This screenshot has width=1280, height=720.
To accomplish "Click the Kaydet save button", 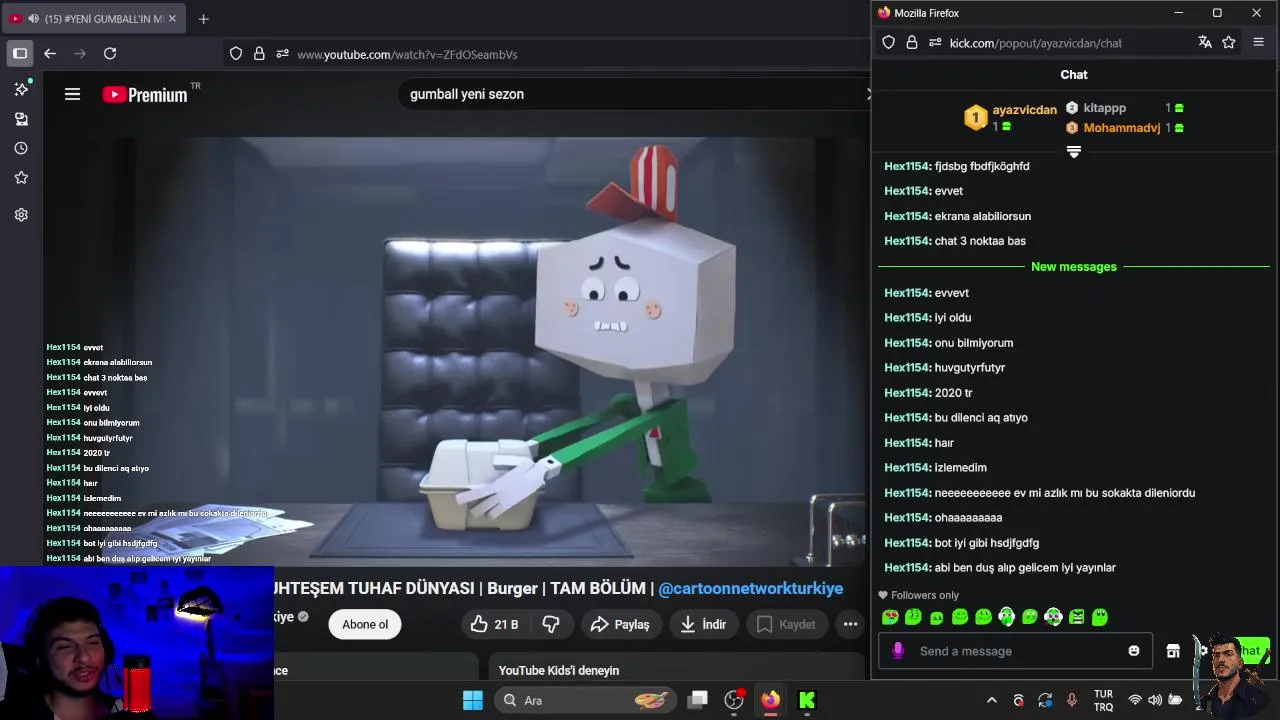I will tap(785, 624).
